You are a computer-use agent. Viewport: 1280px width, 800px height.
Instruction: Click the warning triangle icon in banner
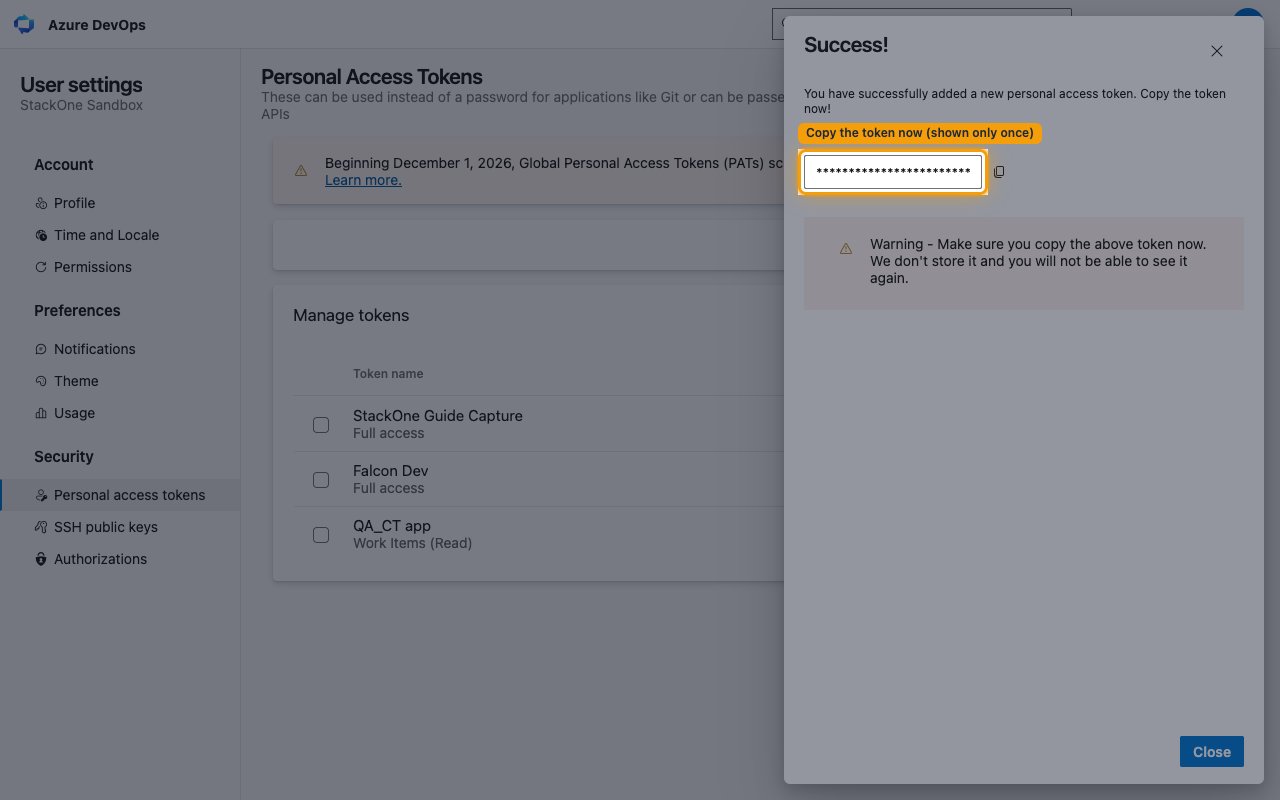click(x=301, y=171)
